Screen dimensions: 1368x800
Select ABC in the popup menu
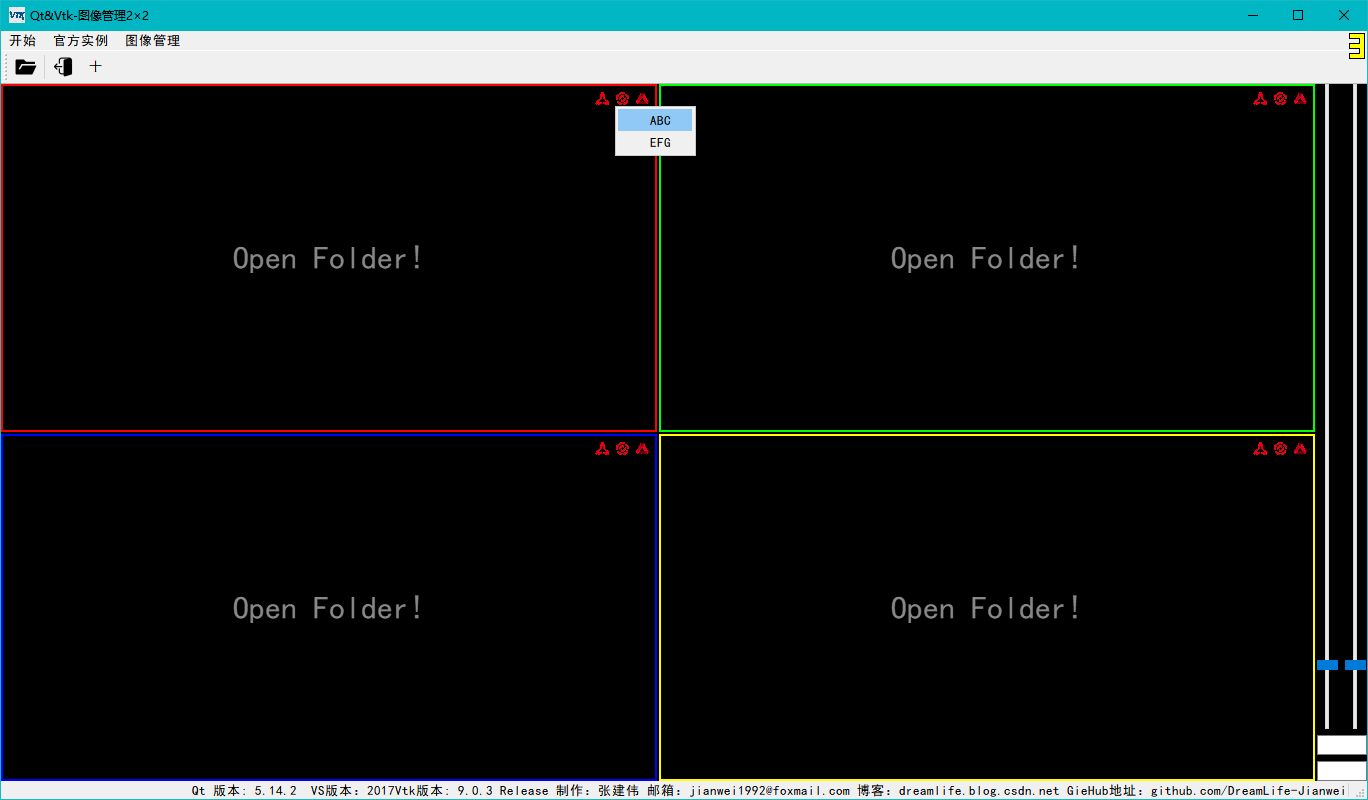click(x=655, y=120)
